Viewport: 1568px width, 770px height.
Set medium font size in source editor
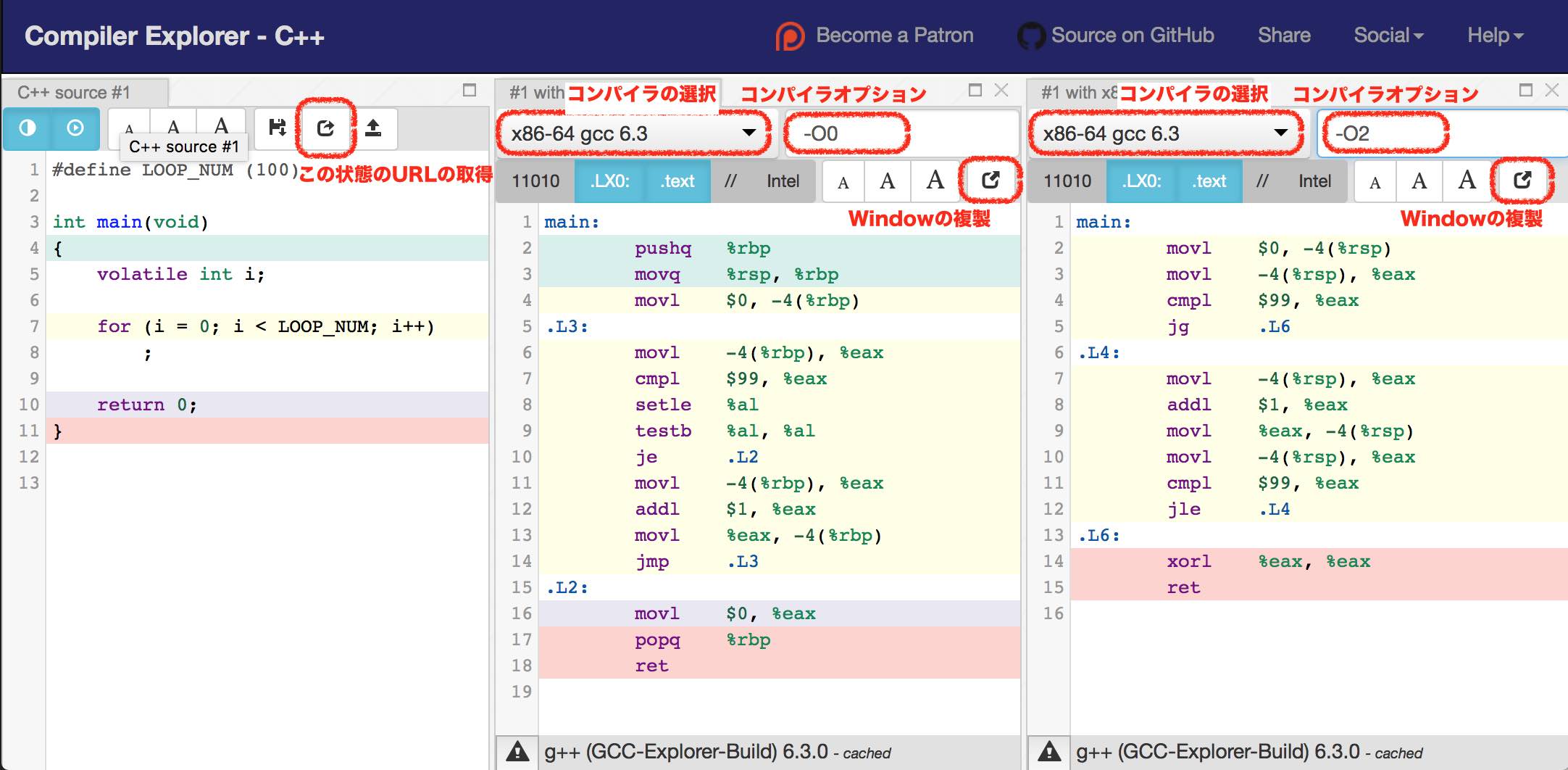tap(174, 128)
